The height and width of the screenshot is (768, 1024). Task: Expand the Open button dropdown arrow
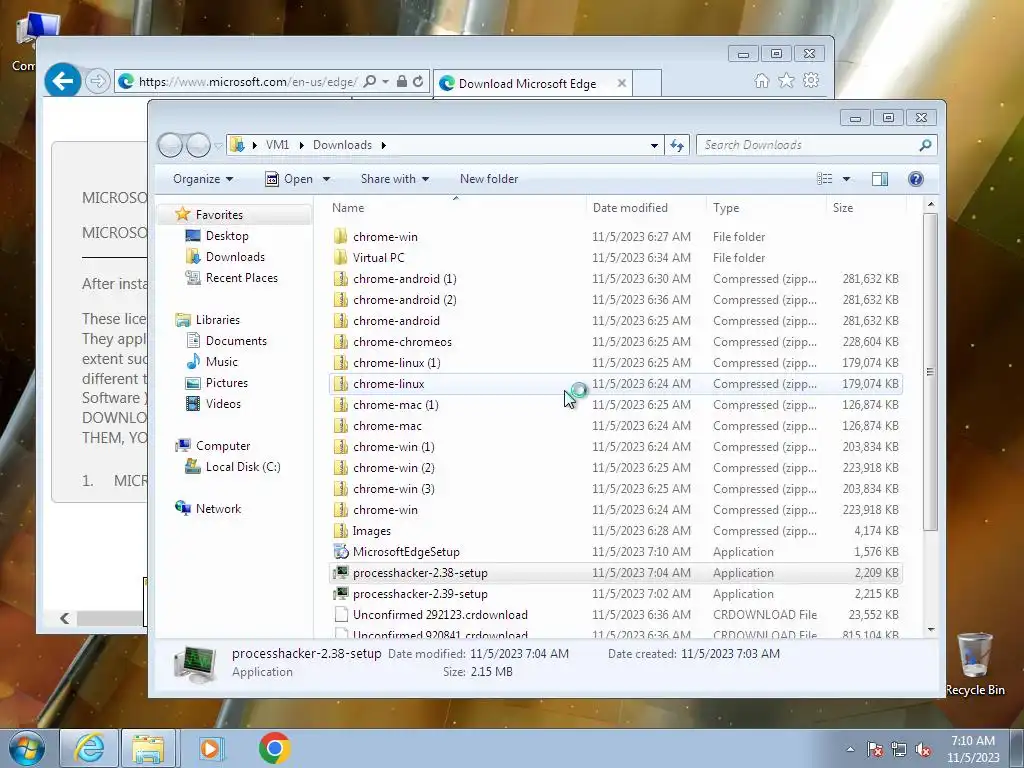[327, 179]
